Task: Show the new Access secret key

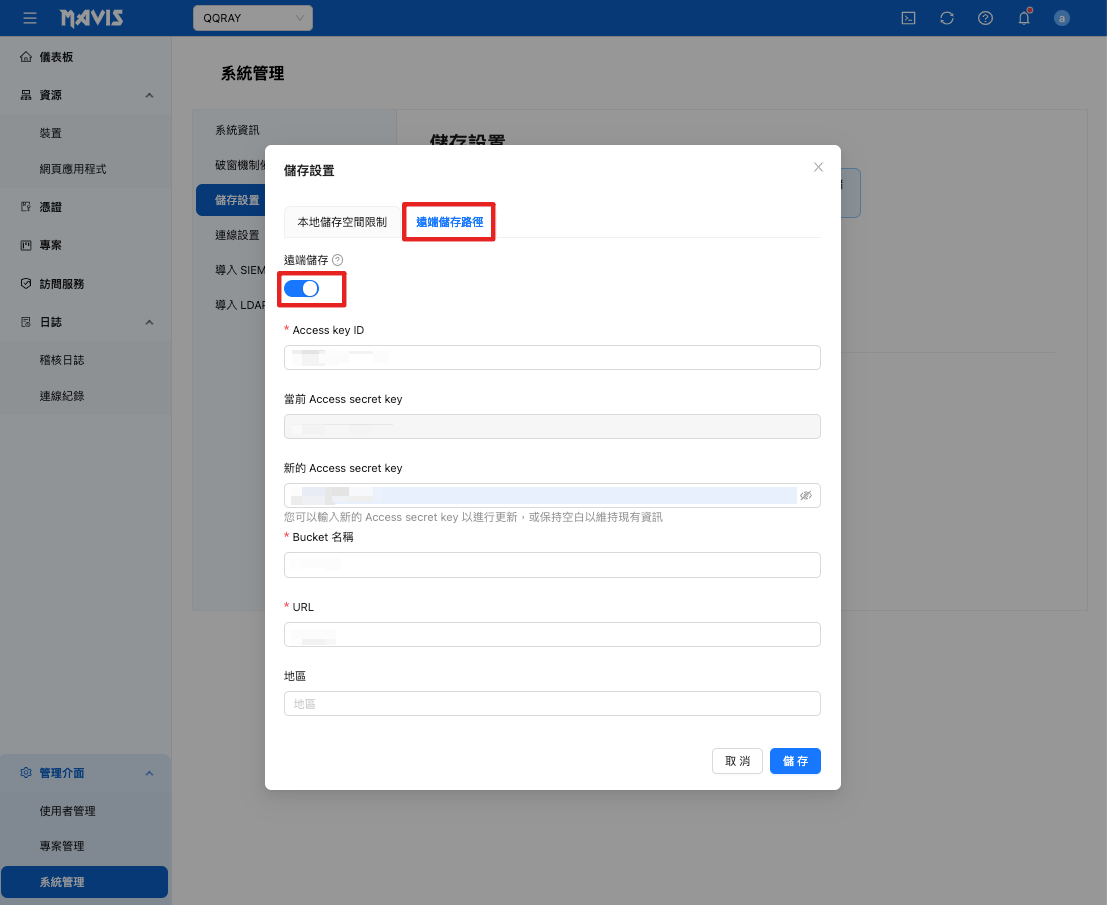Action: [805, 495]
